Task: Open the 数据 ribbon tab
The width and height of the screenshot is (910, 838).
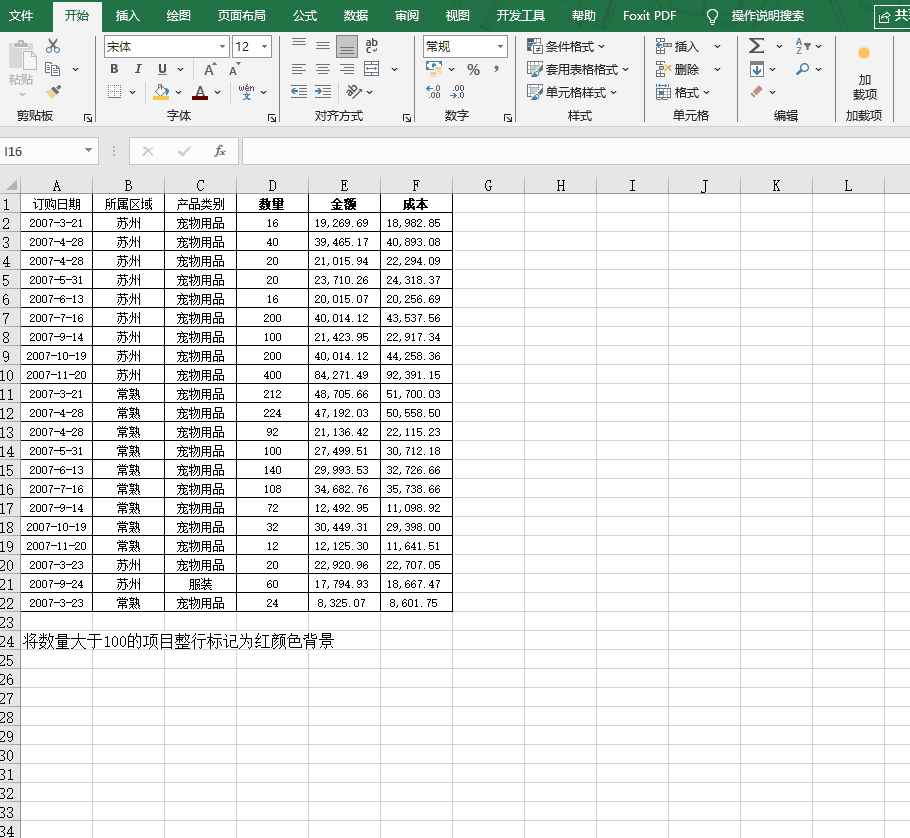Action: point(355,16)
